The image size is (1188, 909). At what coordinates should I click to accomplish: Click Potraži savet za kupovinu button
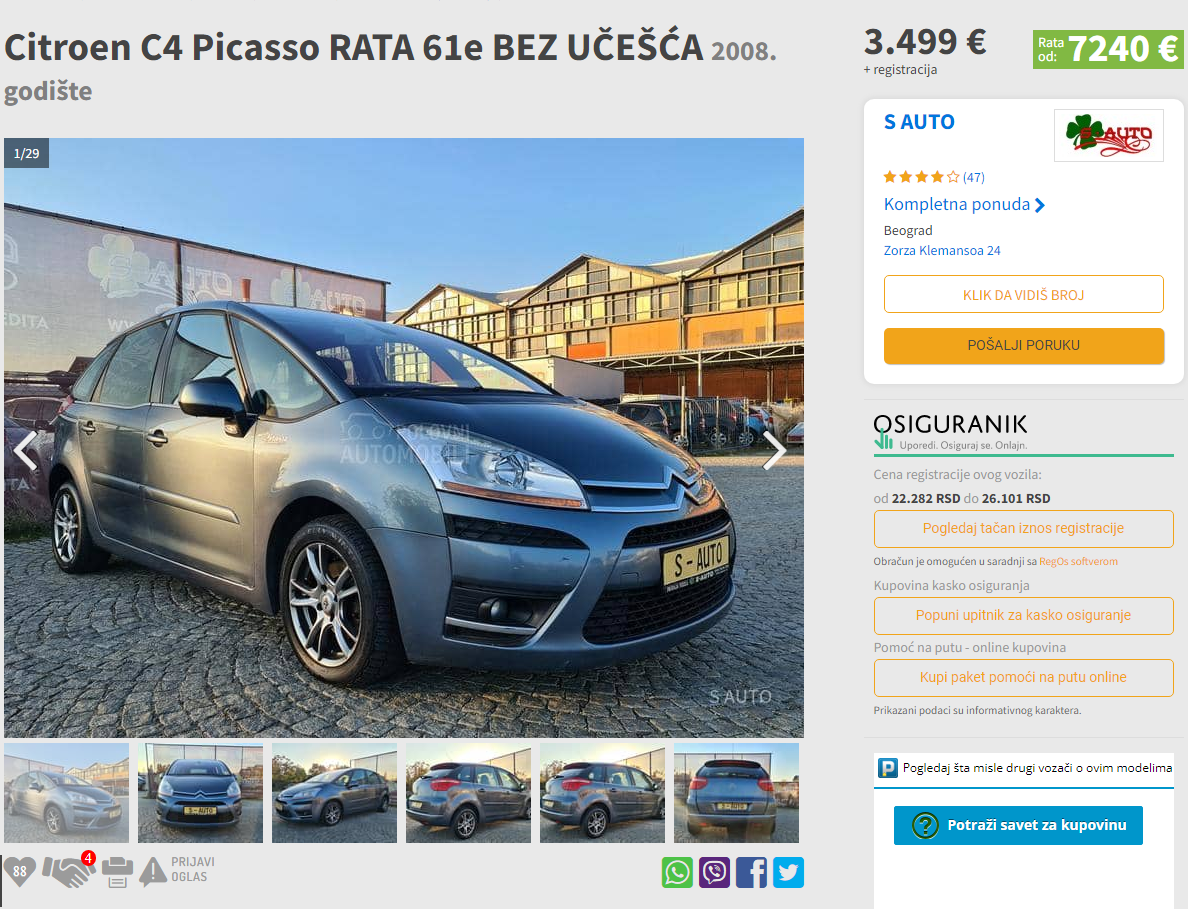click(1018, 825)
